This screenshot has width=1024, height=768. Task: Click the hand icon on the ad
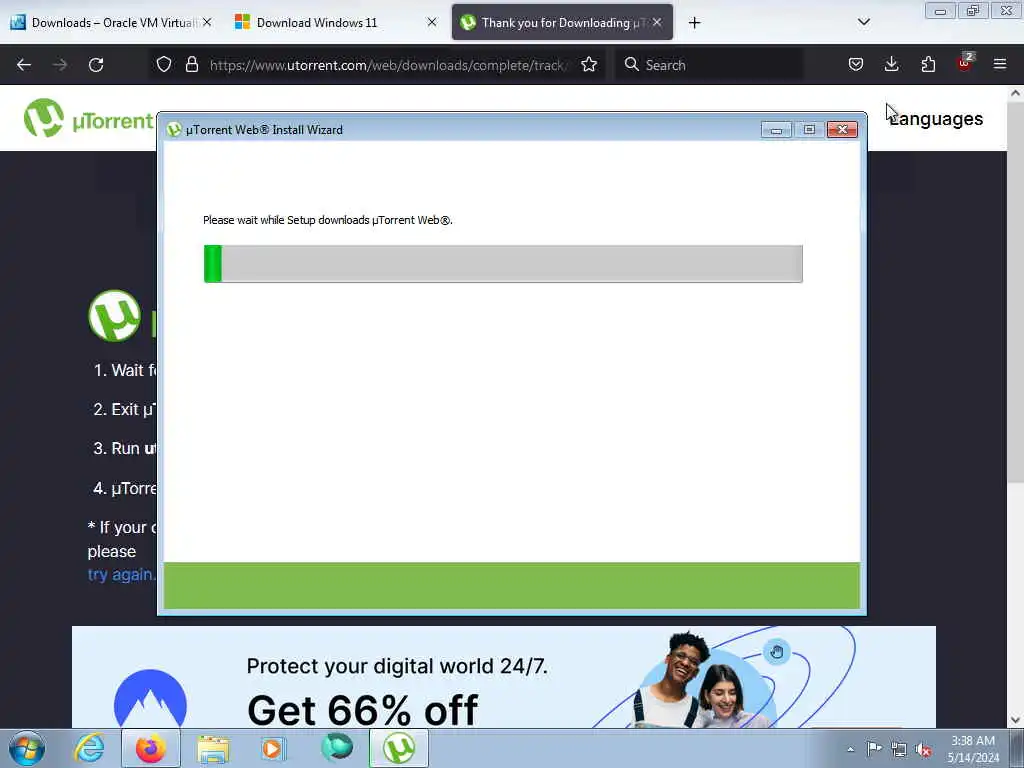click(x=776, y=652)
